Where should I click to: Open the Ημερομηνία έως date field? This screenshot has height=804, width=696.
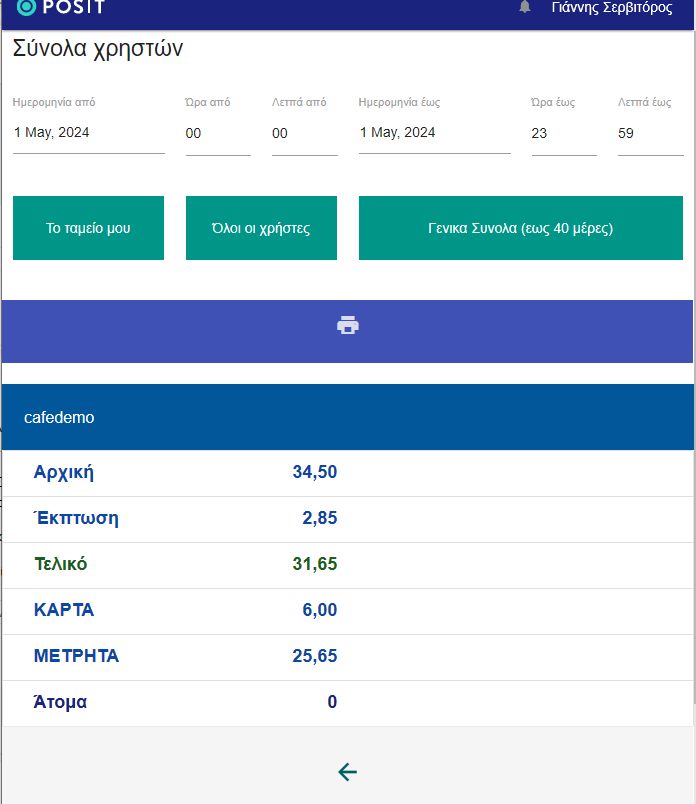coord(434,133)
